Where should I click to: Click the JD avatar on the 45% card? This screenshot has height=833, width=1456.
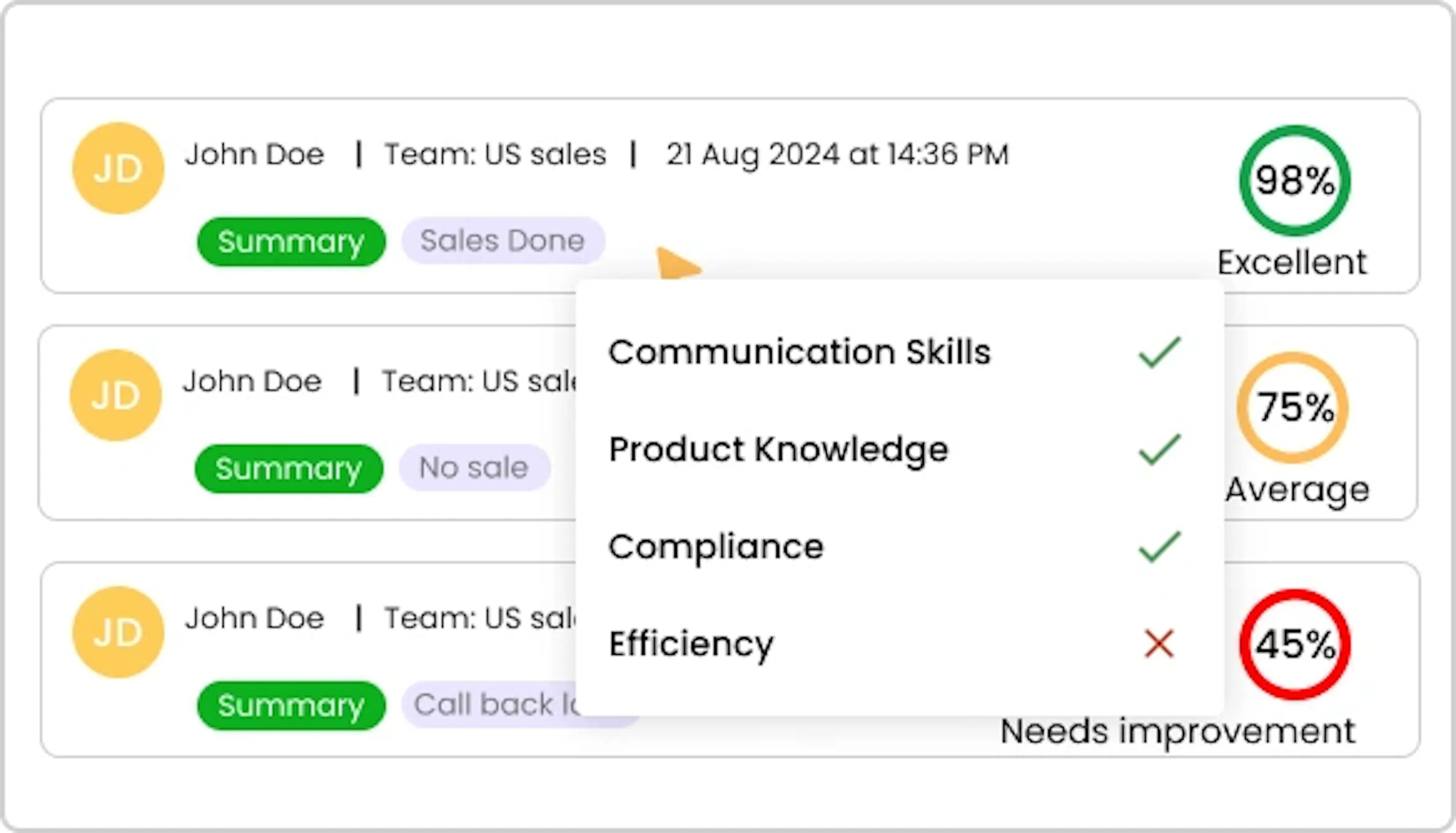[118, 632]
